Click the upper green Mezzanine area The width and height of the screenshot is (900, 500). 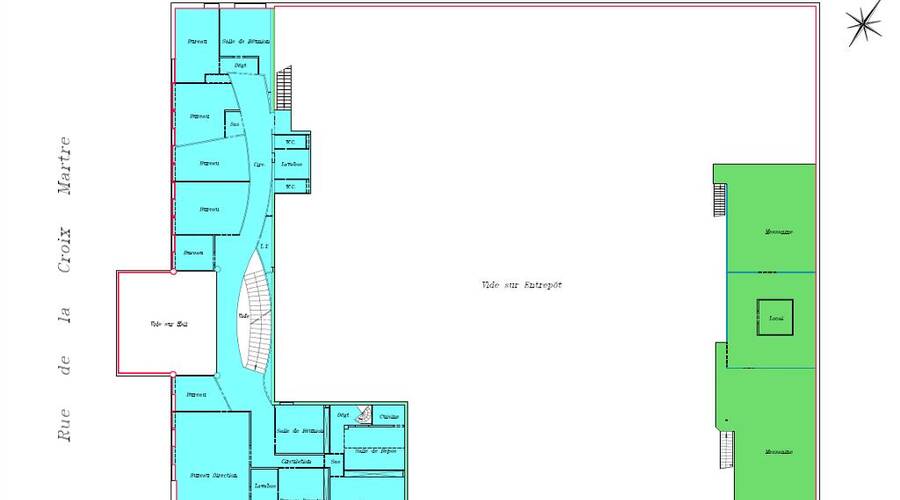777,231
